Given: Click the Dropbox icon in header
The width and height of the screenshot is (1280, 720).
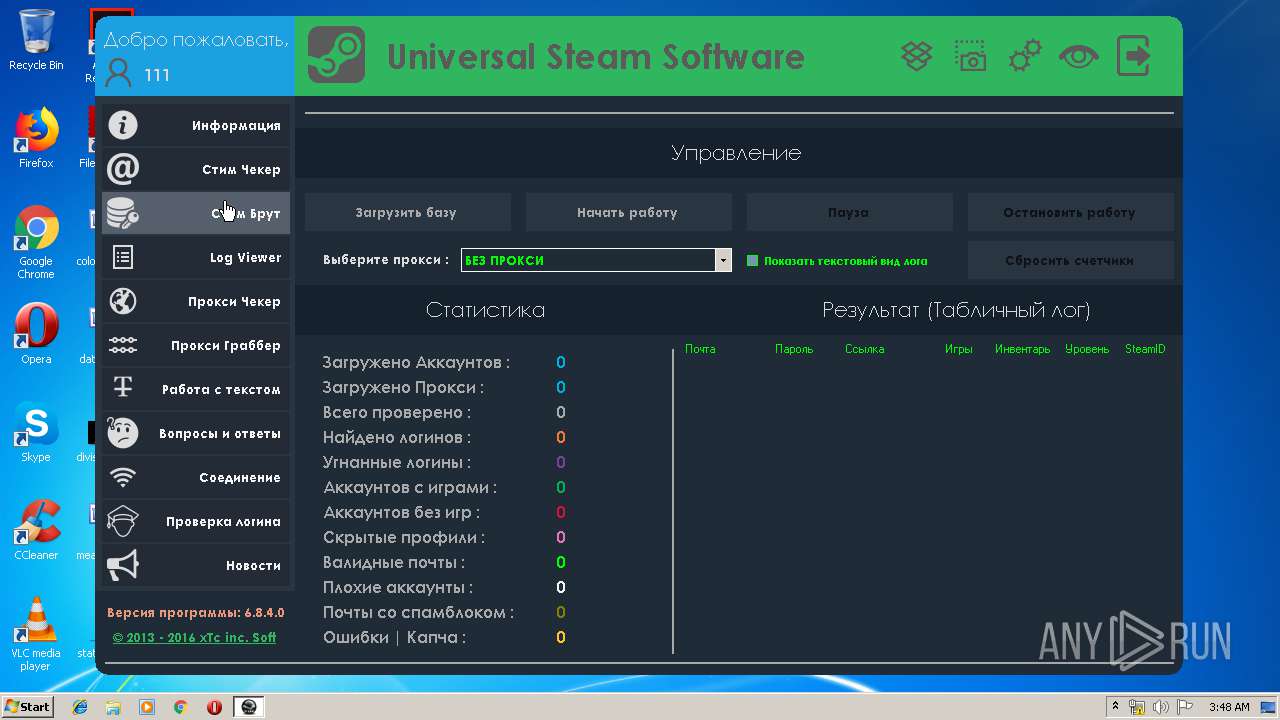Looking at the screenshot, I should pos(917,56).
